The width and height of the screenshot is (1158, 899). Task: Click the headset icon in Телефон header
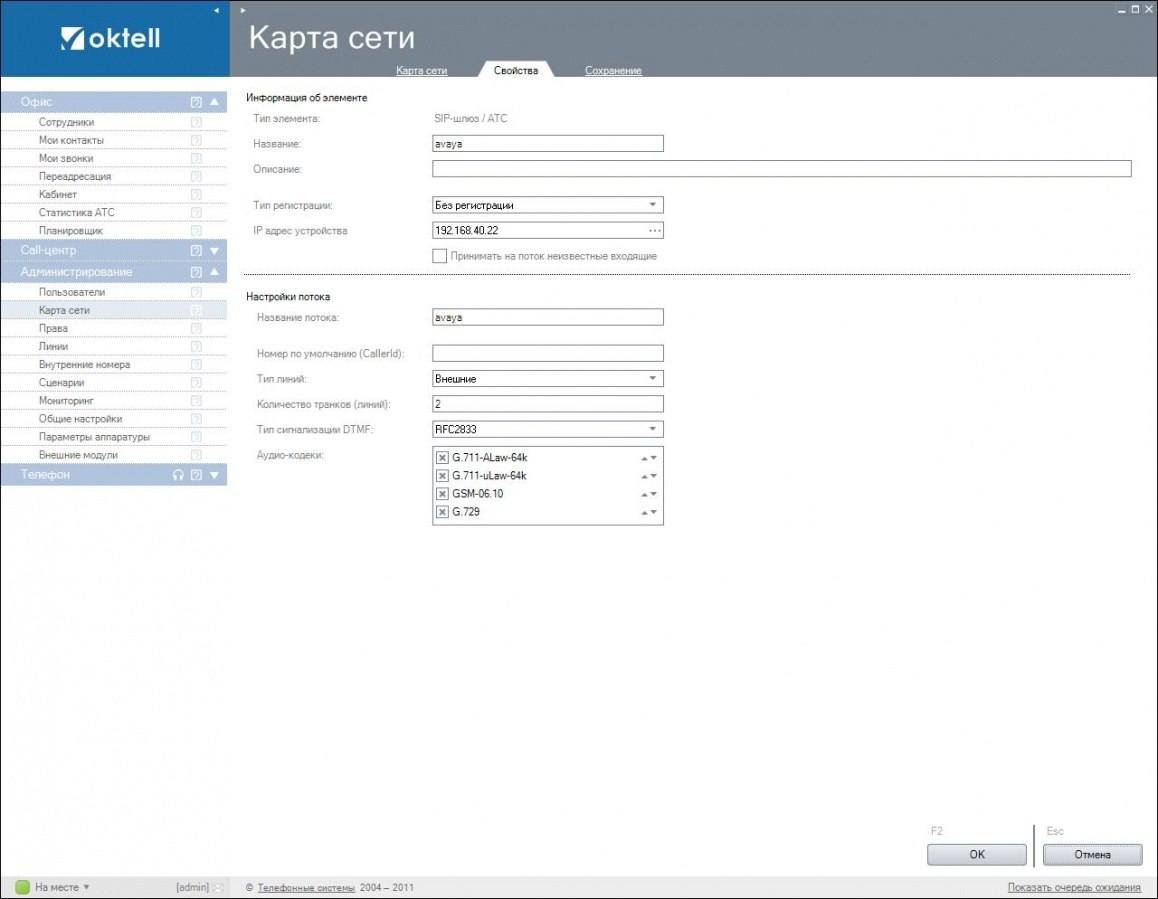(x=178, y=475)
